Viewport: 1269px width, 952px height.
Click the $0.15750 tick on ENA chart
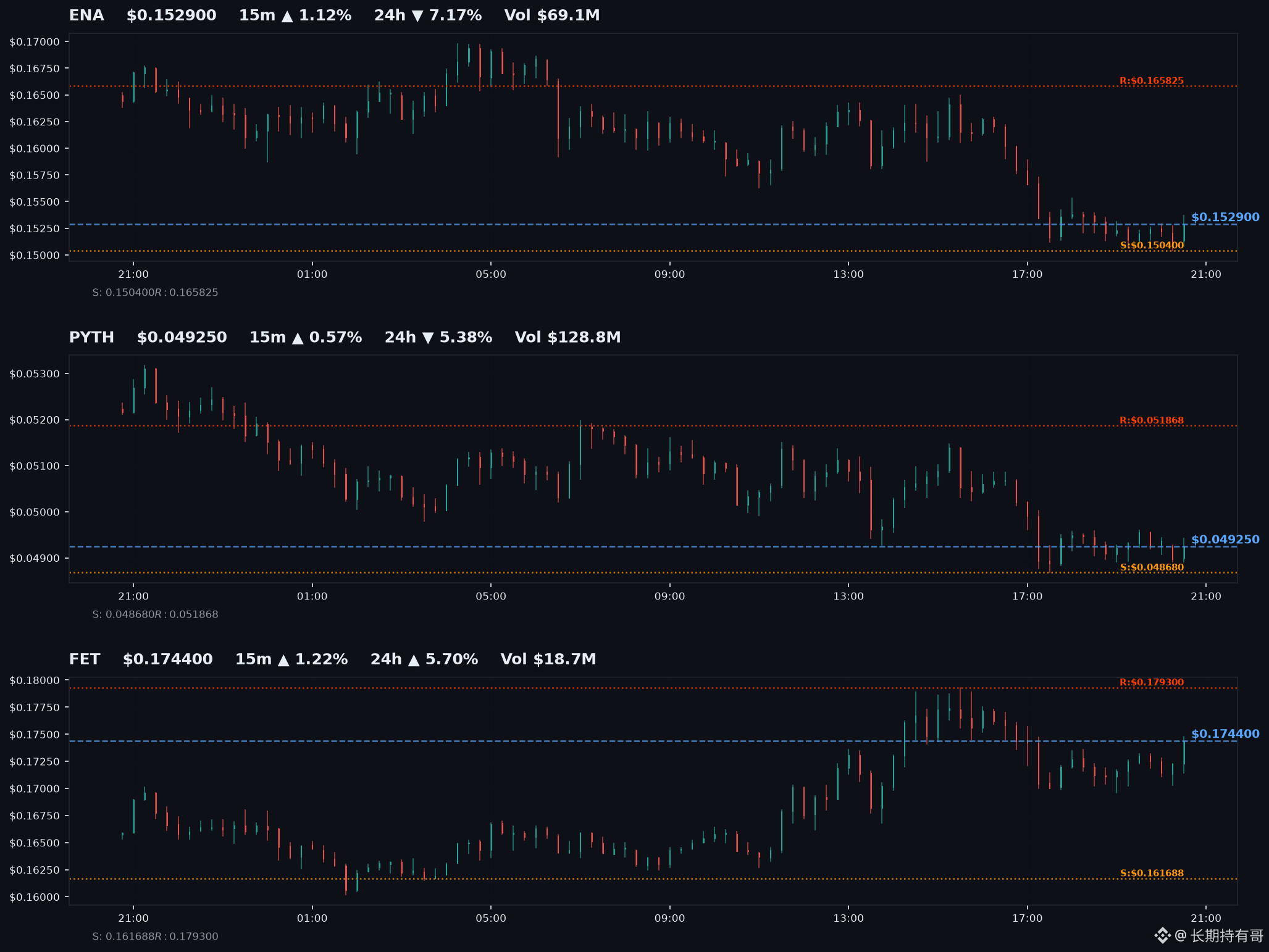click(35, 175)
